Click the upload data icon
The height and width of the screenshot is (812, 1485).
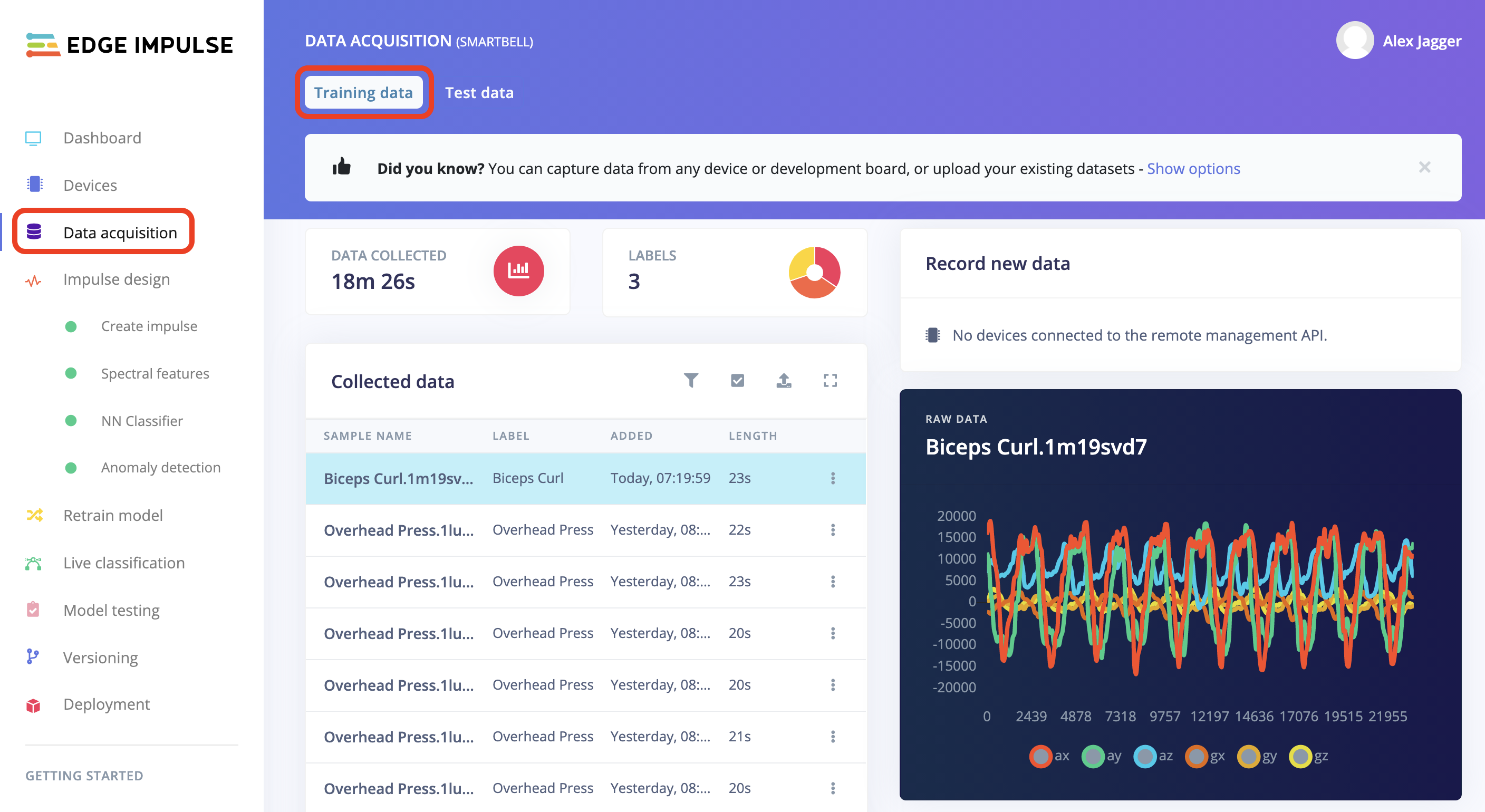click(784, 380)
